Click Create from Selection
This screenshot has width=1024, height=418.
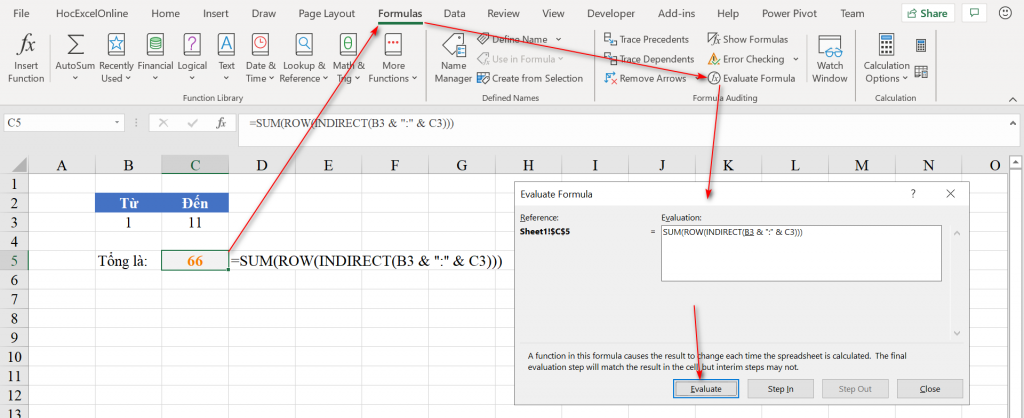tap(530, 78)
